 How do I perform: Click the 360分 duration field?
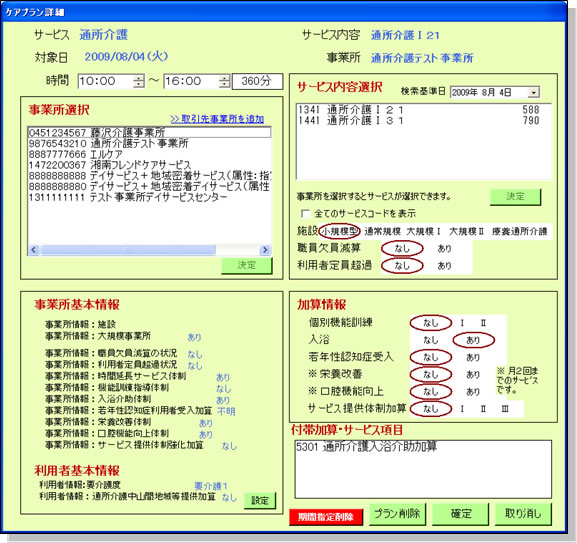coord(257,81)
